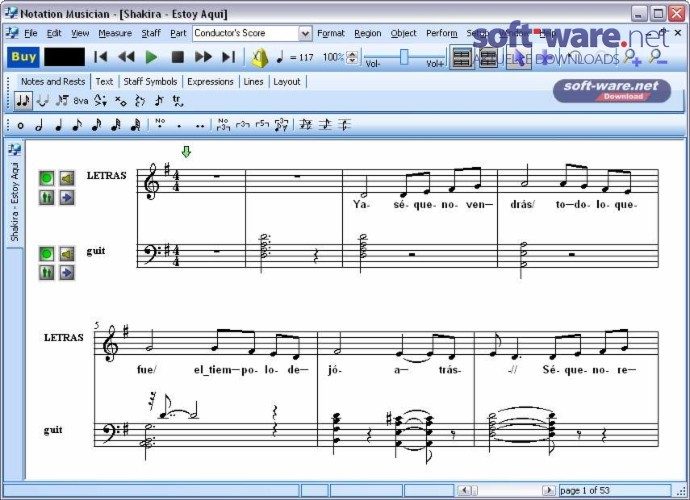Select the No tuplet option

(224, 125)
